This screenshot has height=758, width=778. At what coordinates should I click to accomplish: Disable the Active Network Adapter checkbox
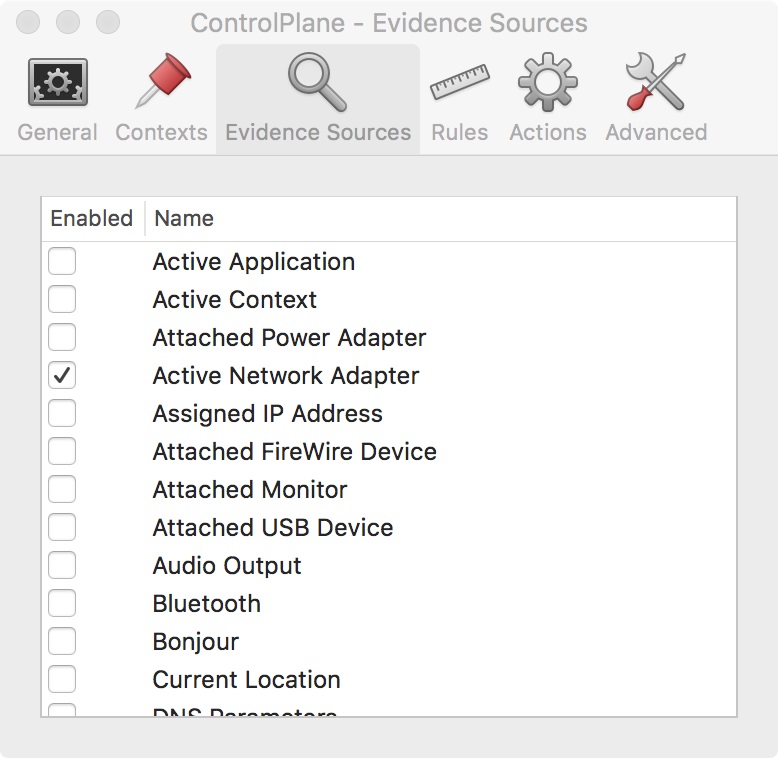click(x=62, y=375)
